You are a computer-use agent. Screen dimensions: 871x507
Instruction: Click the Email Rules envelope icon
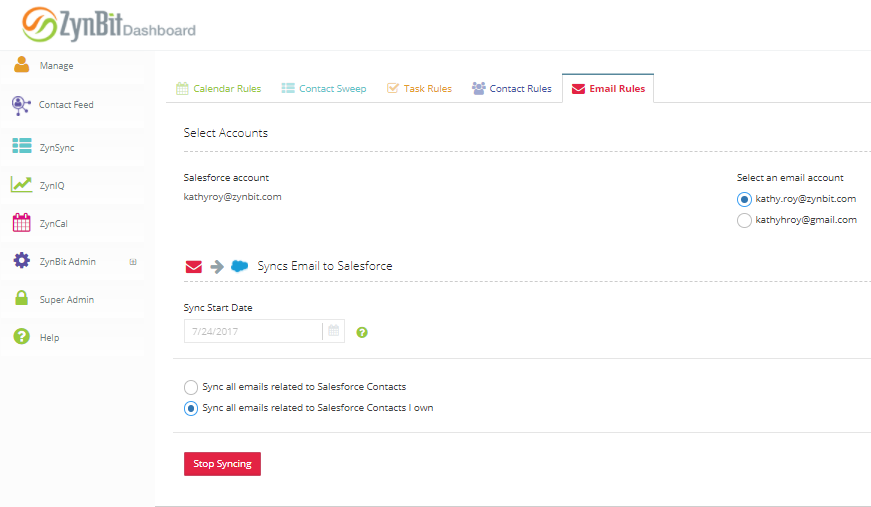point(578,89)
